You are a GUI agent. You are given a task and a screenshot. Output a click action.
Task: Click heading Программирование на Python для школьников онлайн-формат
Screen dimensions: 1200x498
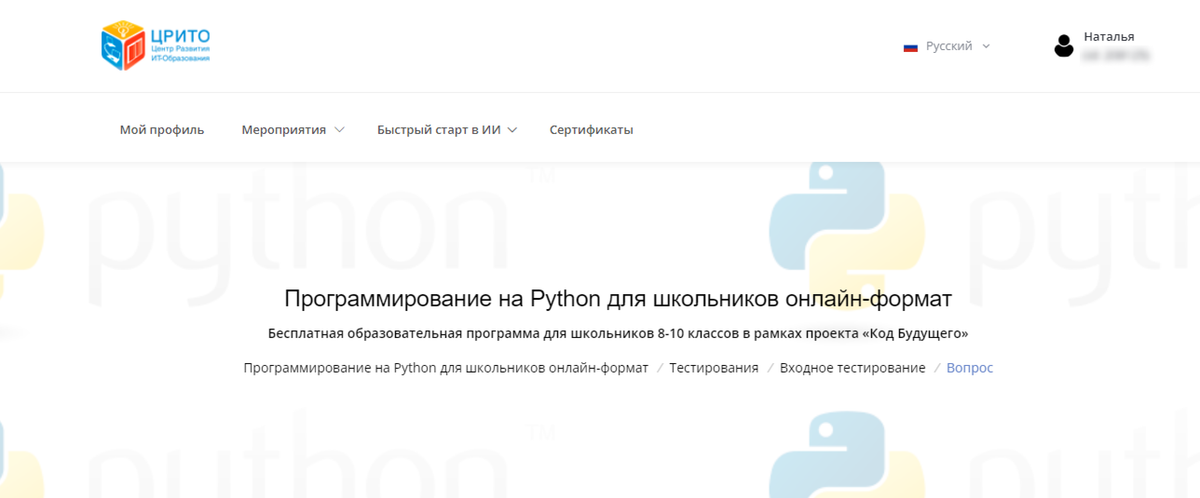pyautogui.click(x=618, y=299)
